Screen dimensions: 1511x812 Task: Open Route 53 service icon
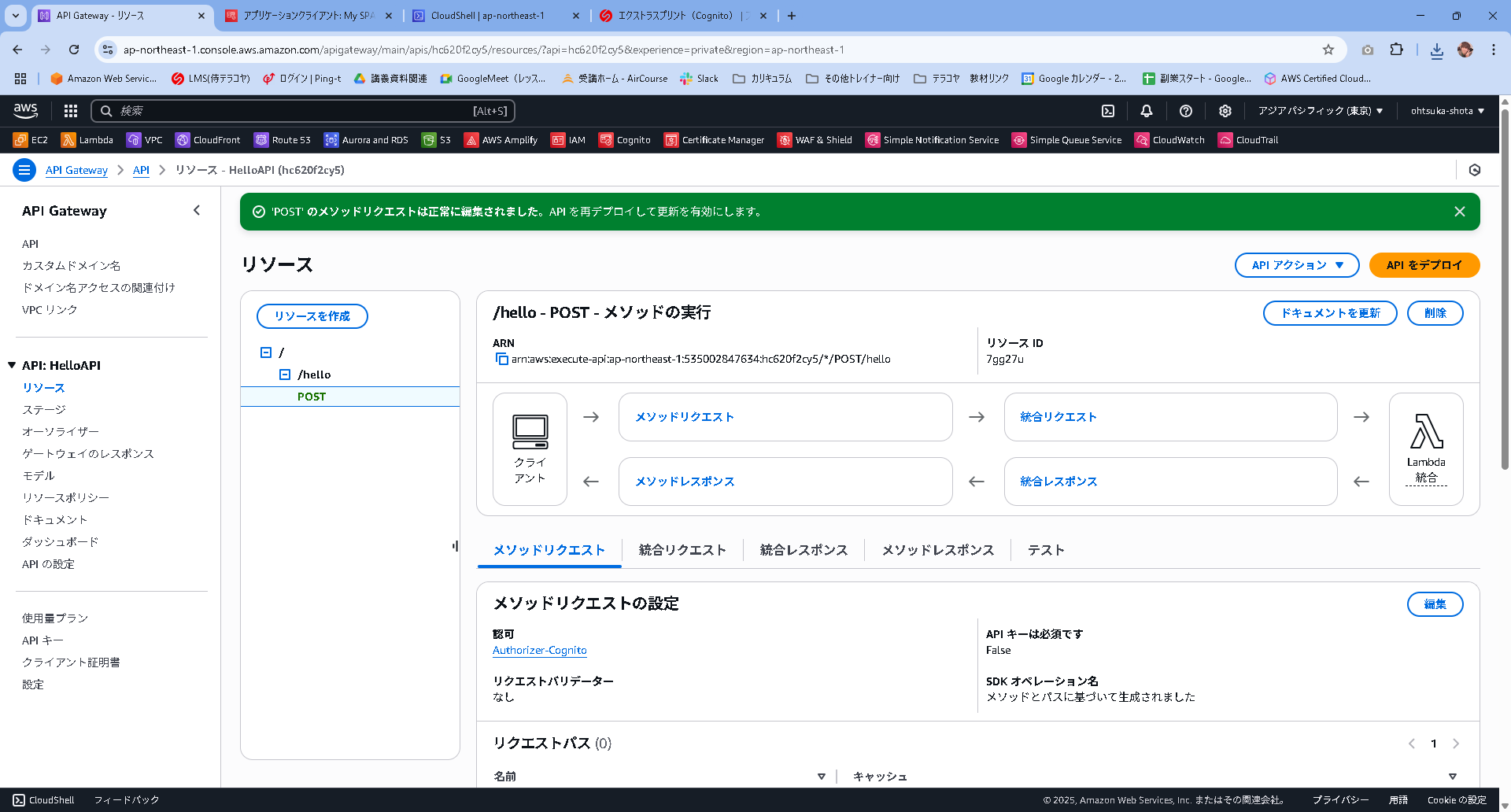282,139
